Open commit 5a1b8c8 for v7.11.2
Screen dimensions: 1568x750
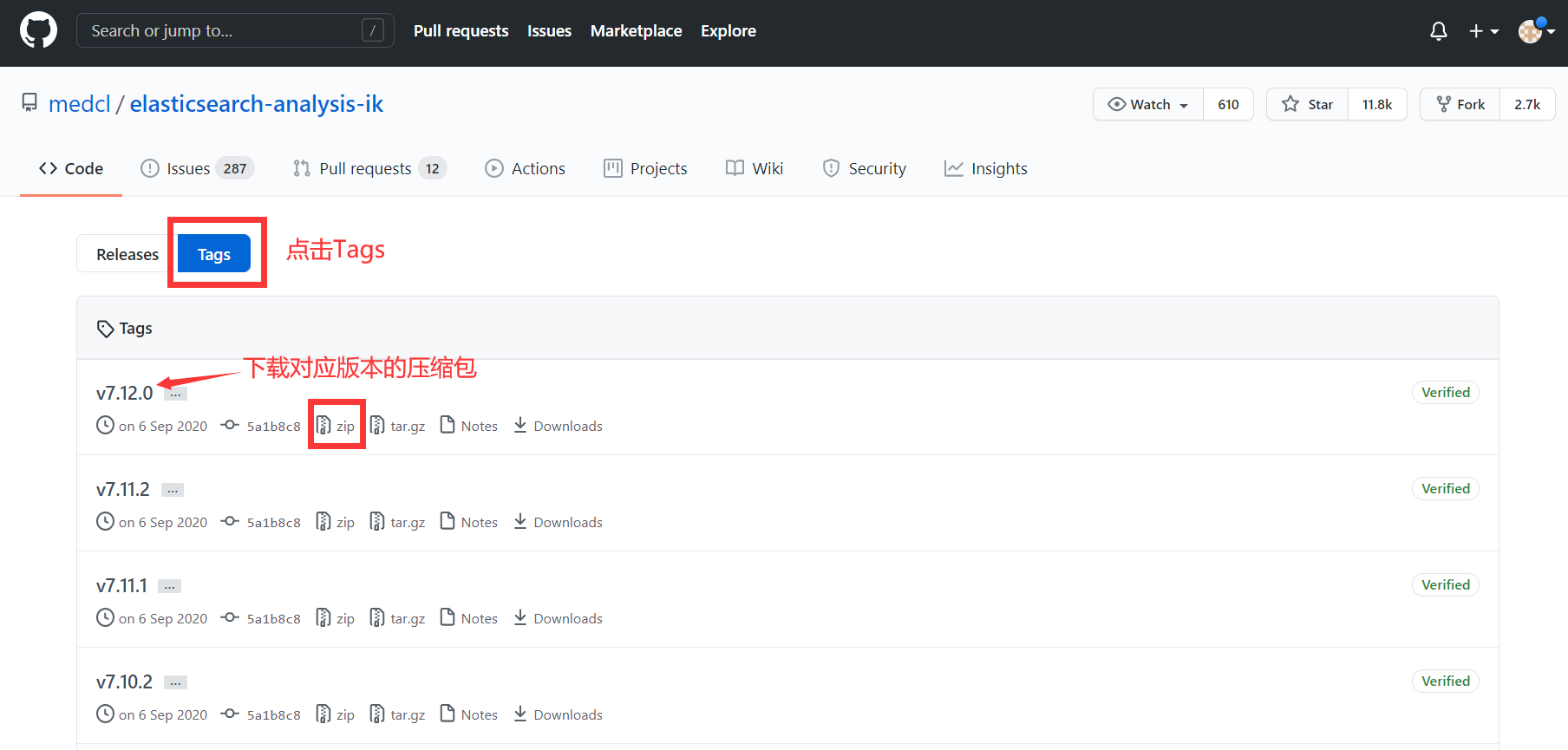[261, 522]
